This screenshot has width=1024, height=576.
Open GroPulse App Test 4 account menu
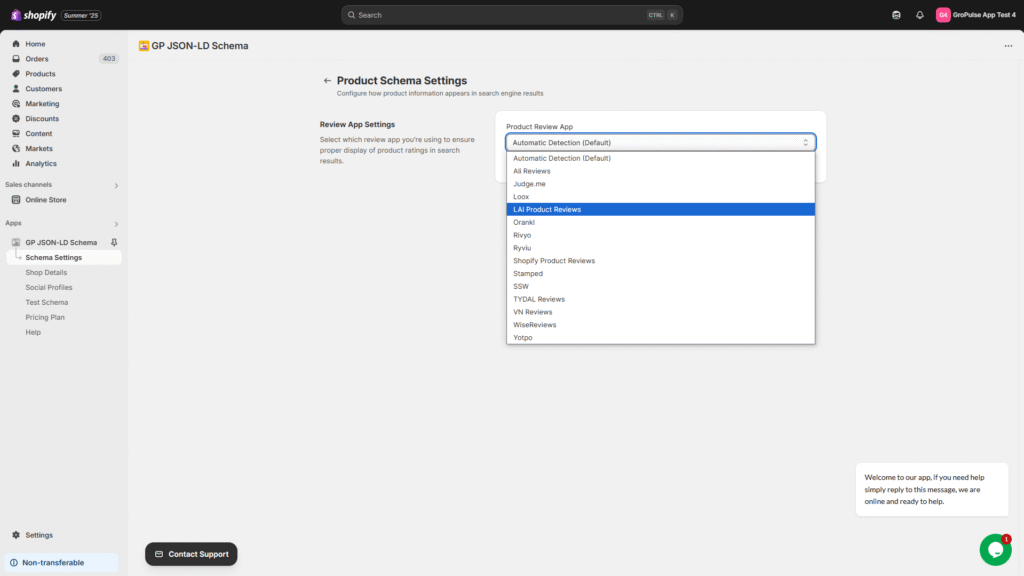tap(976, 15)
